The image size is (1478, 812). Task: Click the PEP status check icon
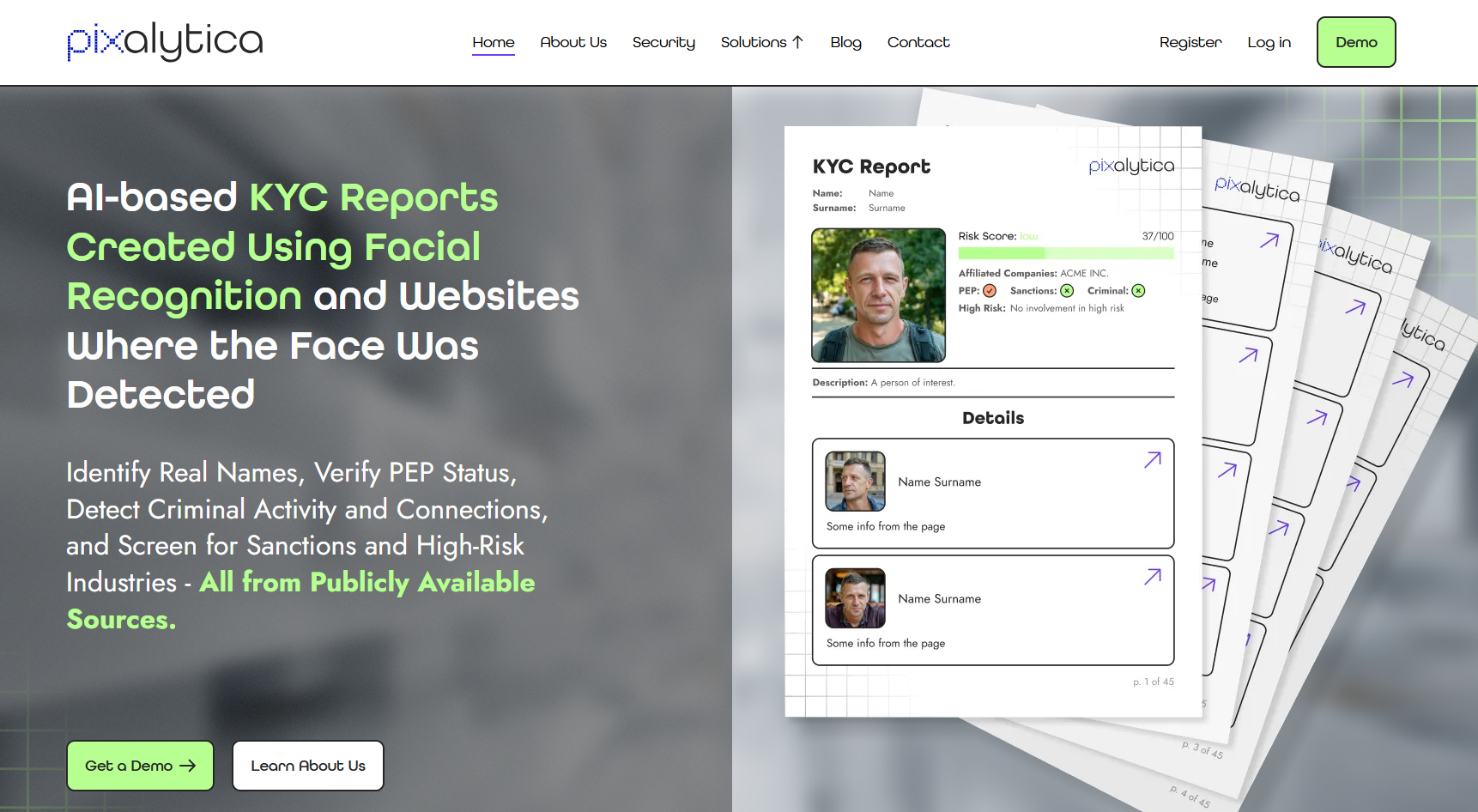tap(990, 291)
